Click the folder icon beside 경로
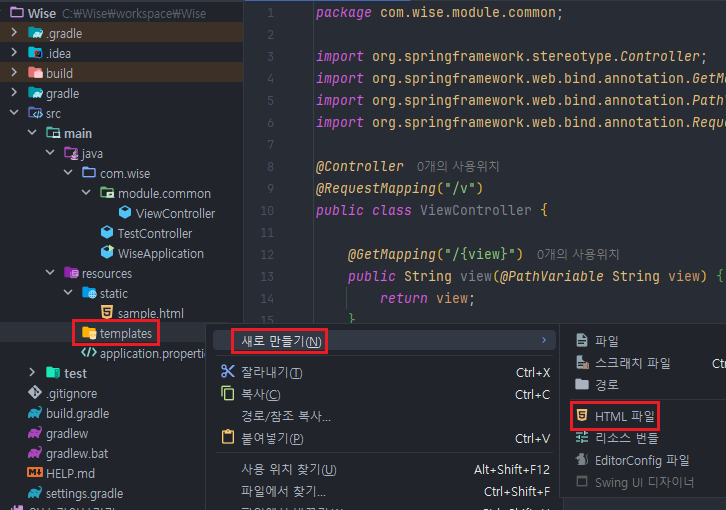The width and height of the screenshot is (726, 510). click(582, 384)
